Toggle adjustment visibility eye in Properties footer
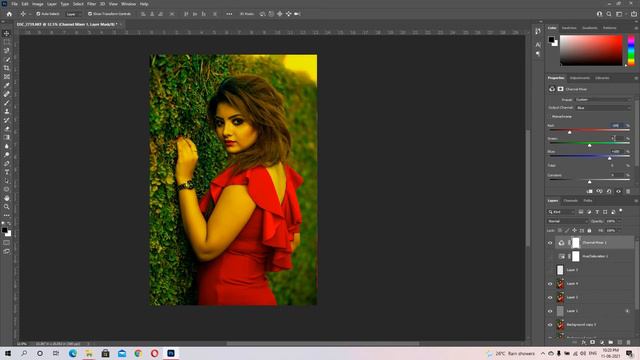 click(x=618, y=191)
